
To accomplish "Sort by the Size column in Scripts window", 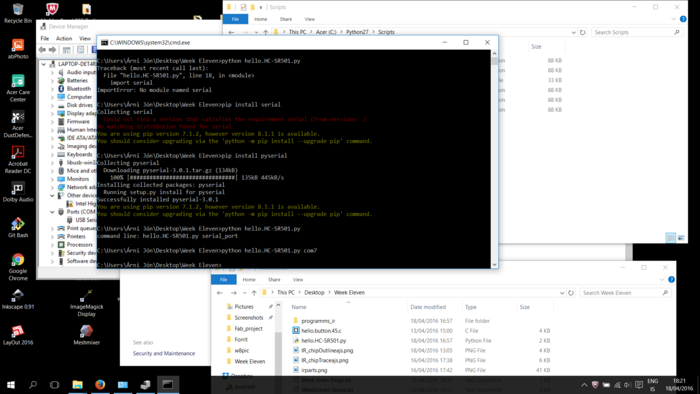I will point(536,46).
